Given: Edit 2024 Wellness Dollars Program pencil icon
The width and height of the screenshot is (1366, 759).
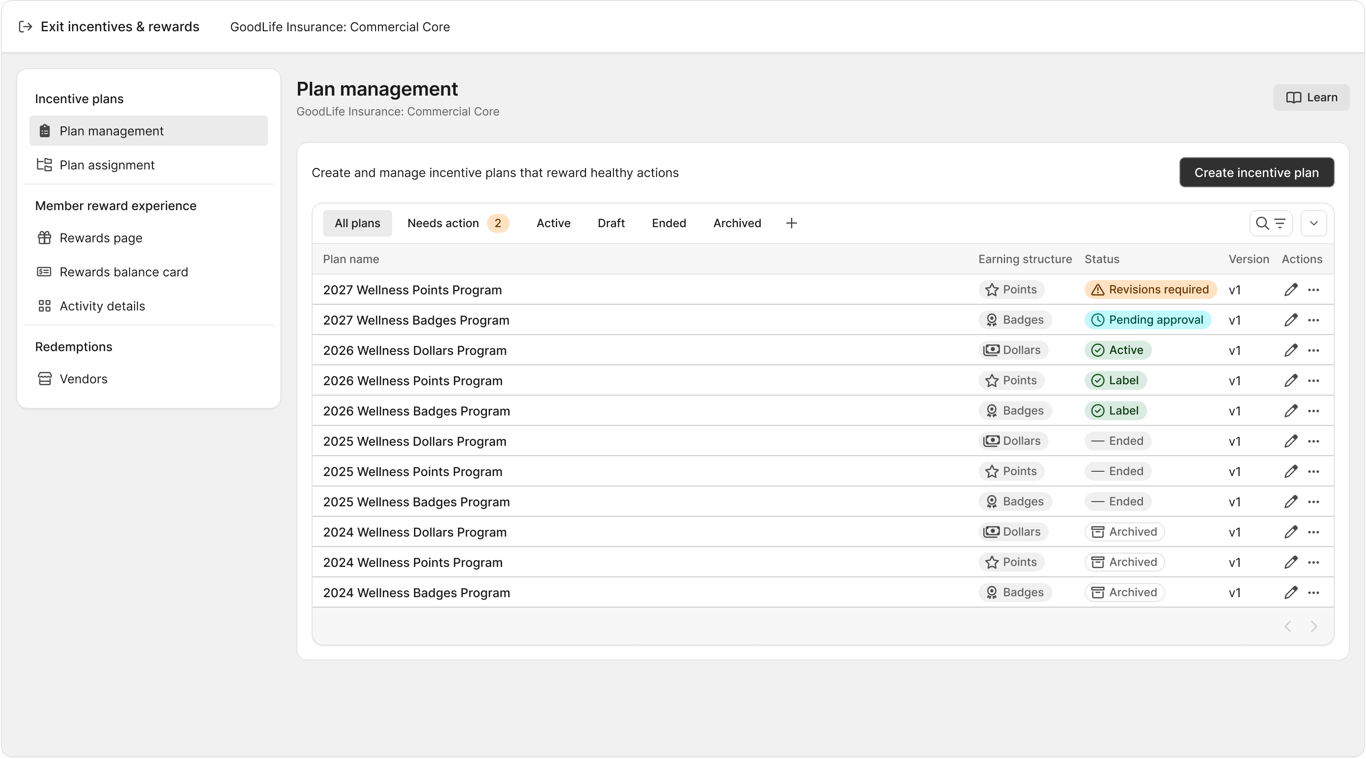Looking at the screenshot, I should 1291,532.
